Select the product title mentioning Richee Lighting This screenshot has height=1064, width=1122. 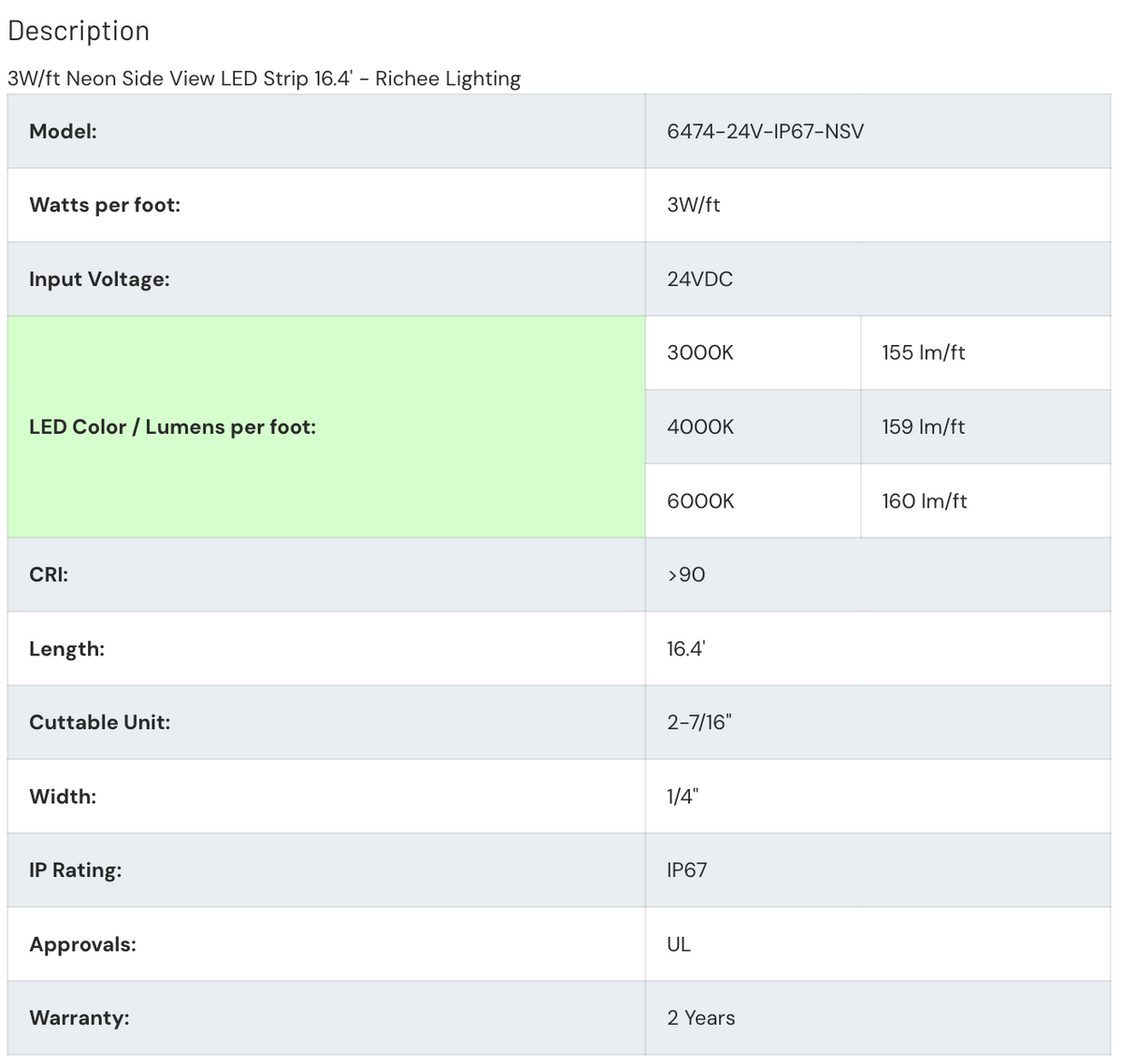pyautogui.click(x=264, y=79)
